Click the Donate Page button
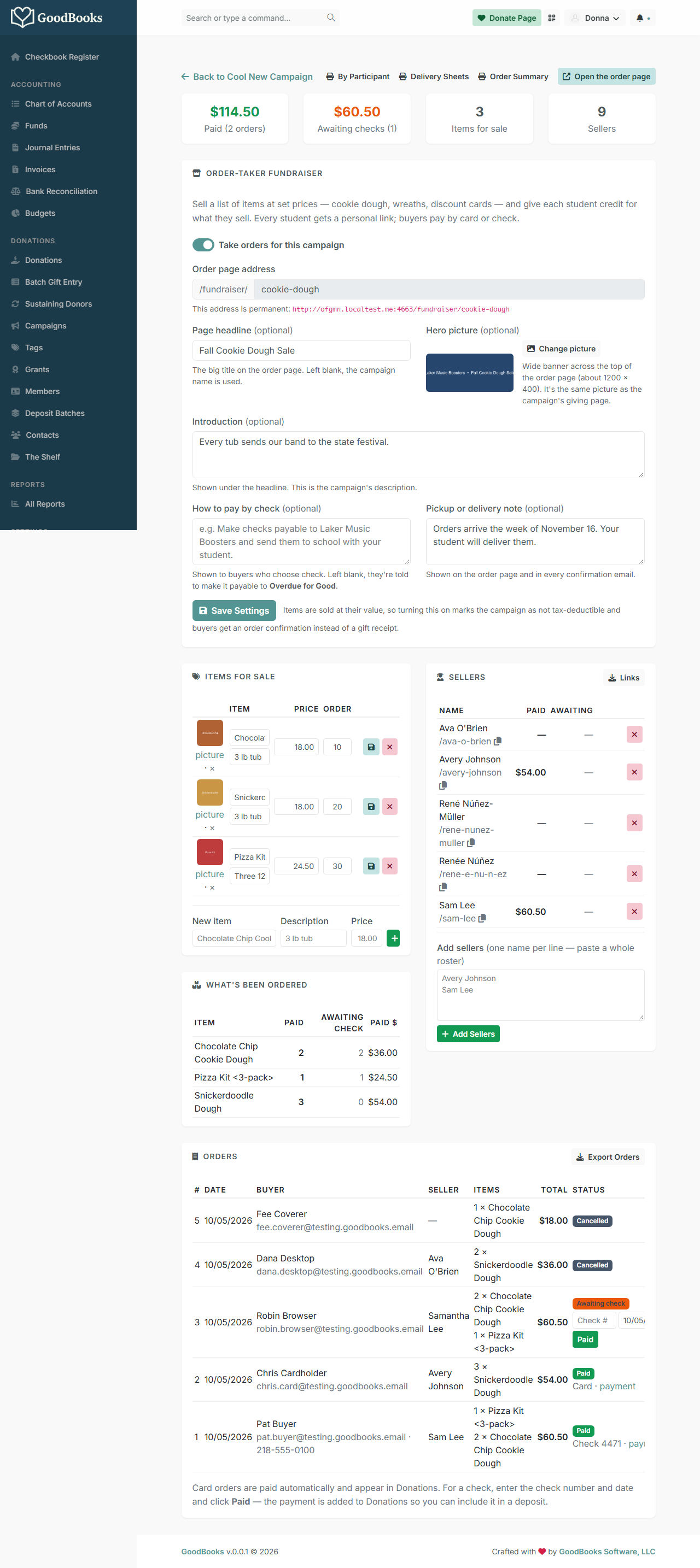This screenshot has width=700, height=1568. pyautogui.click(x=506, y=18)
